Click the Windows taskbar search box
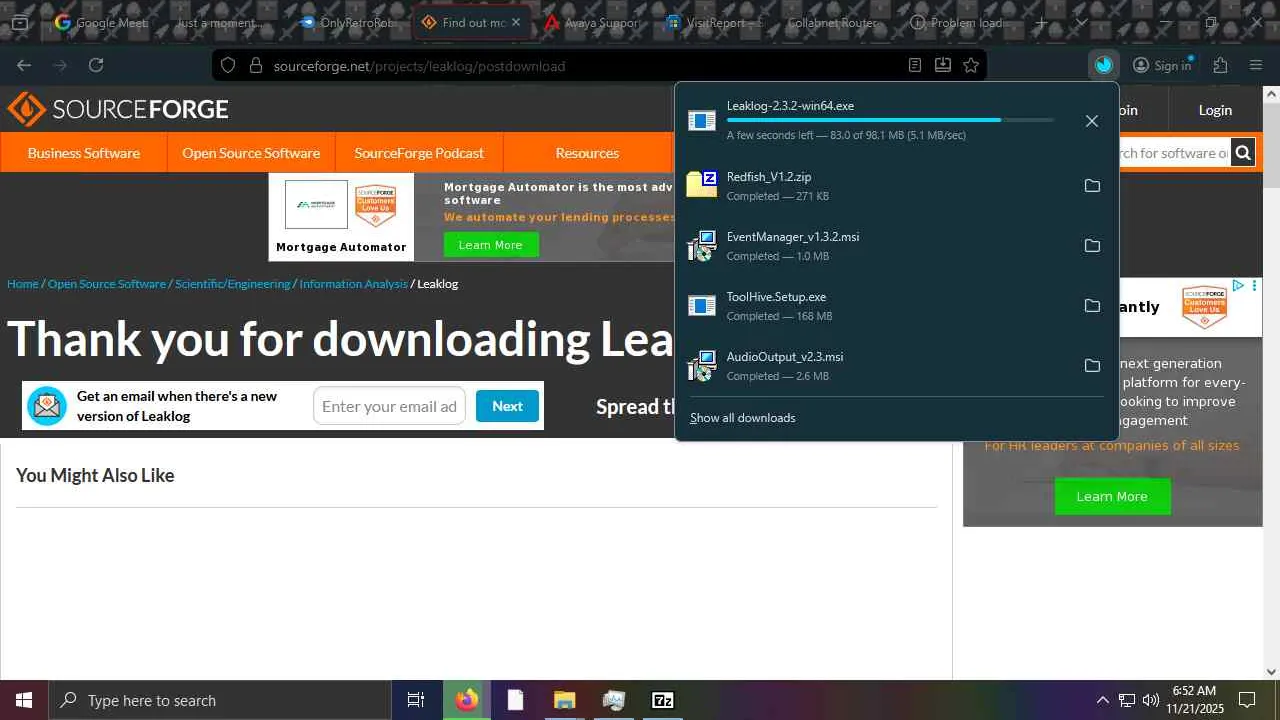This screenshot has width=1280, height=720. point(220,700)
